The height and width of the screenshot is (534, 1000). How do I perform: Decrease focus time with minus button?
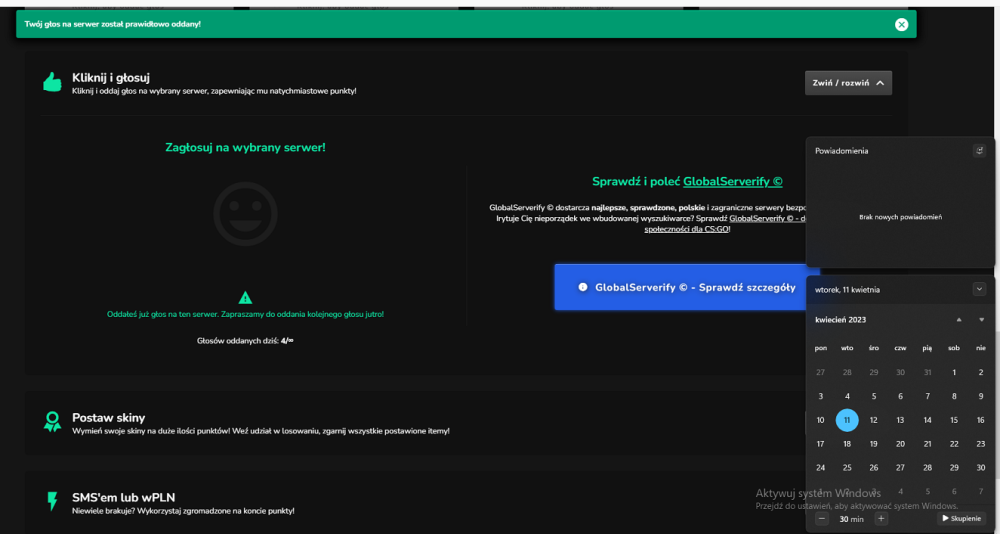823,519
